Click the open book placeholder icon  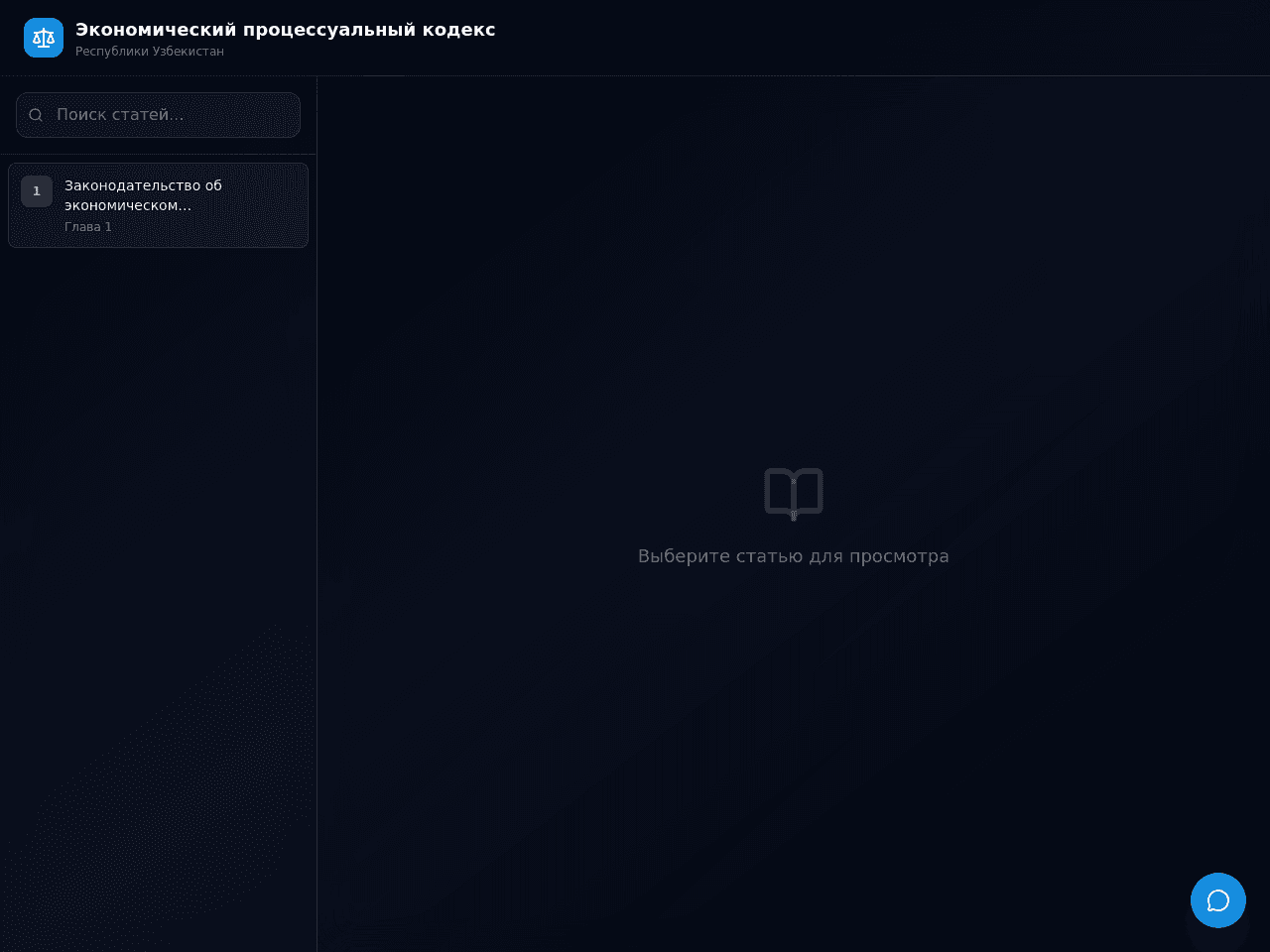pos(794,493)
